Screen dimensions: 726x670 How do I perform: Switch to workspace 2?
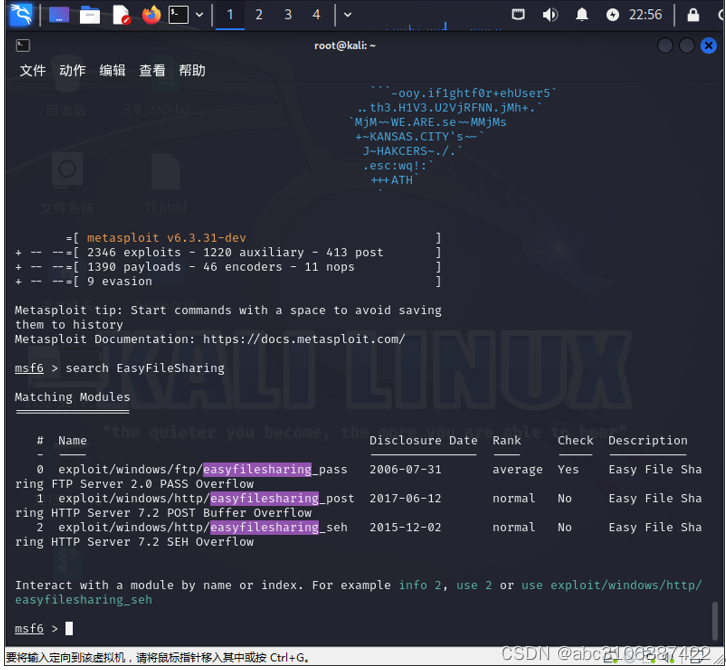click(x=259, y=15)
